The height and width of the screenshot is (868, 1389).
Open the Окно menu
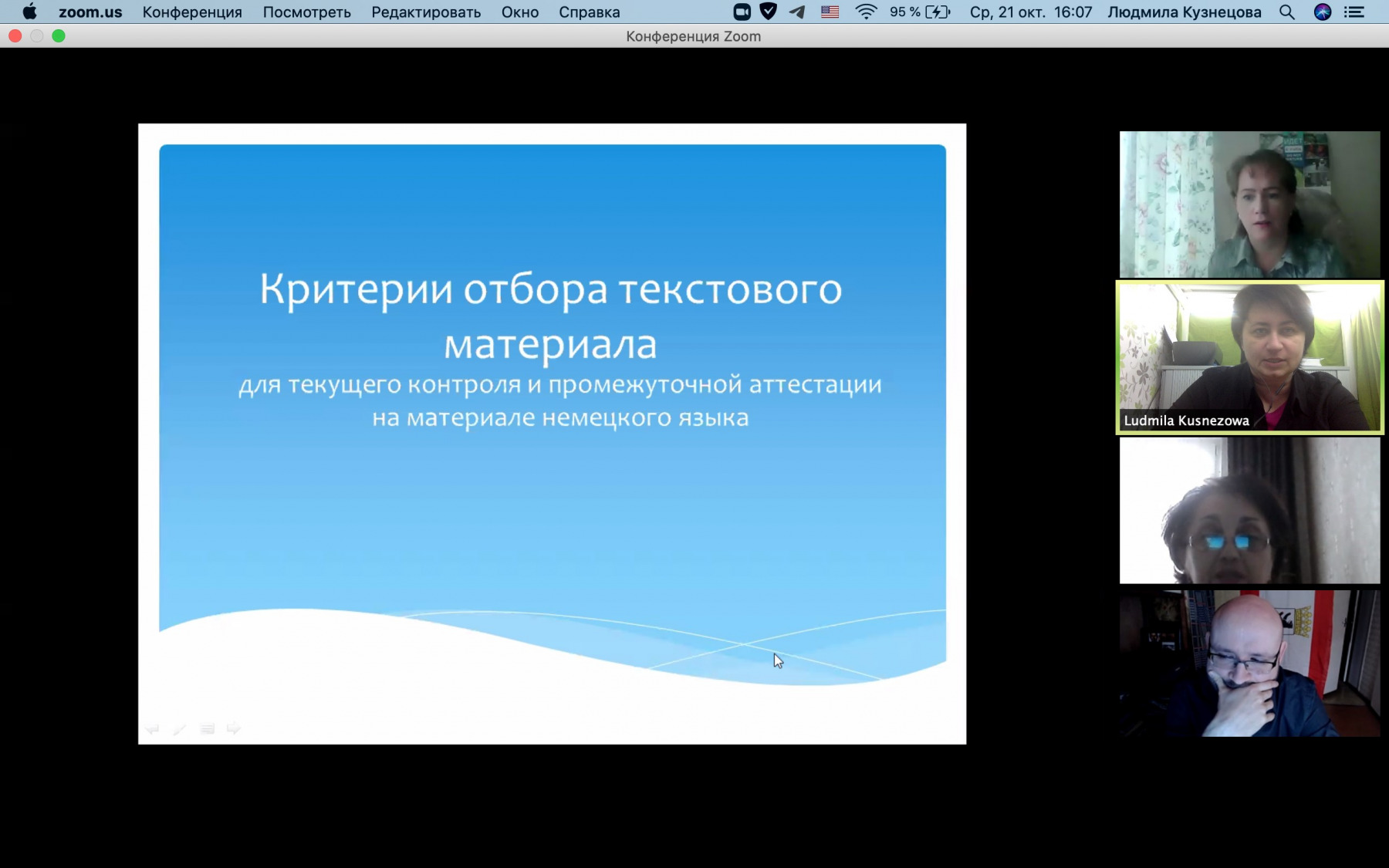(520, 12)
